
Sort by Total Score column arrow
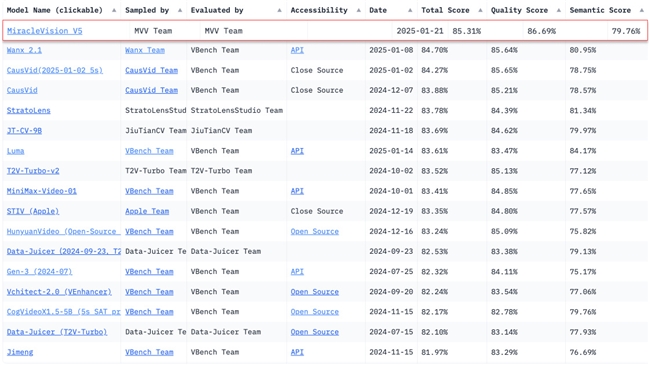[480, 10]
